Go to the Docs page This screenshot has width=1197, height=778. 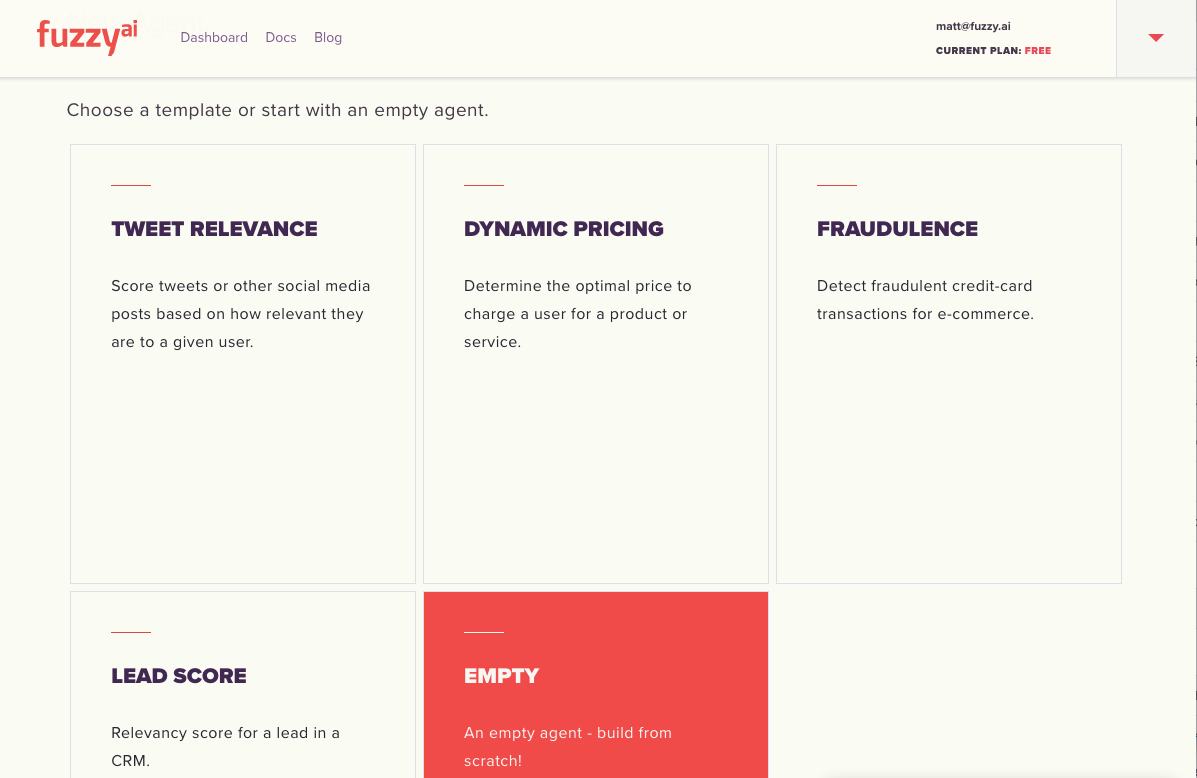[x=281, y=37]
